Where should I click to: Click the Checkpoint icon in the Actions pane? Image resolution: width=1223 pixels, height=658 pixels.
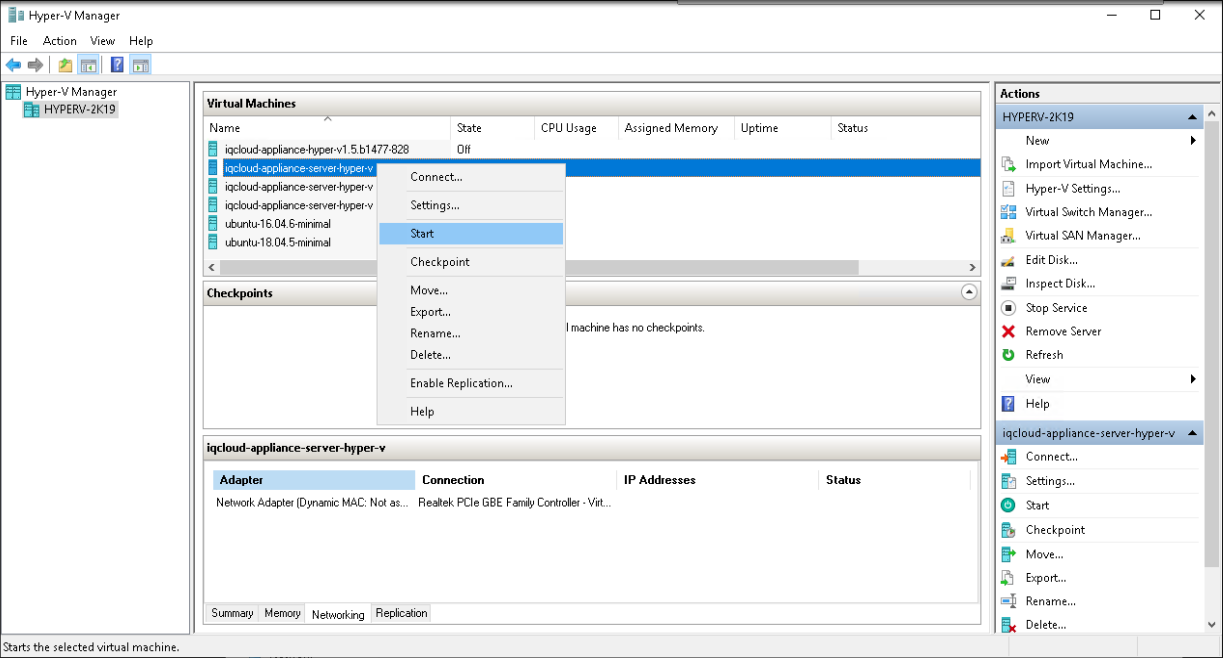(x=1008, y=530)
